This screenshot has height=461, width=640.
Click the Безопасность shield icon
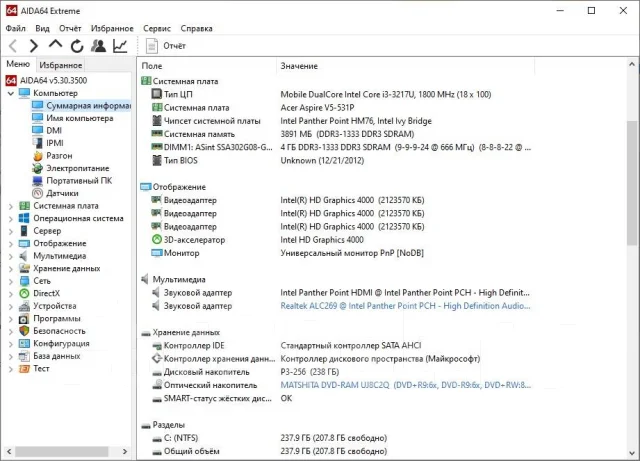[x=24, y=331]
